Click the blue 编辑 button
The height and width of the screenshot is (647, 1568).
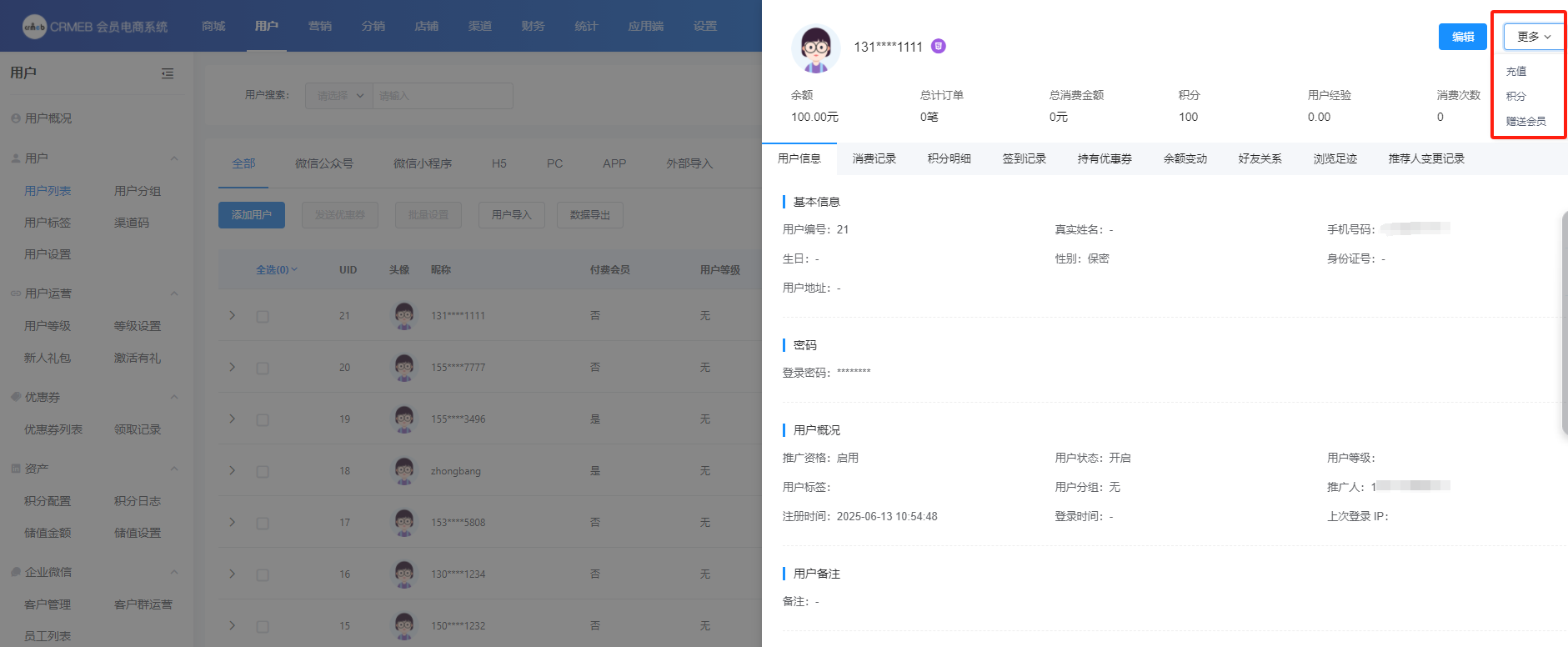coord(1462,37)
